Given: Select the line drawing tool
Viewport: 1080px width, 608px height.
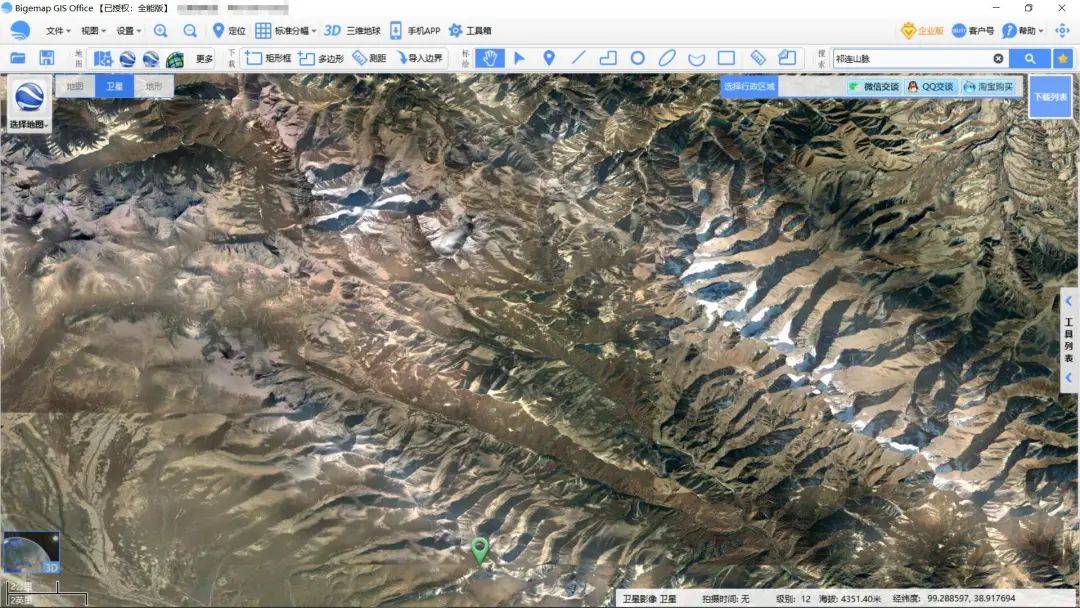Looking at the screenshot, I should pos(578,58).
